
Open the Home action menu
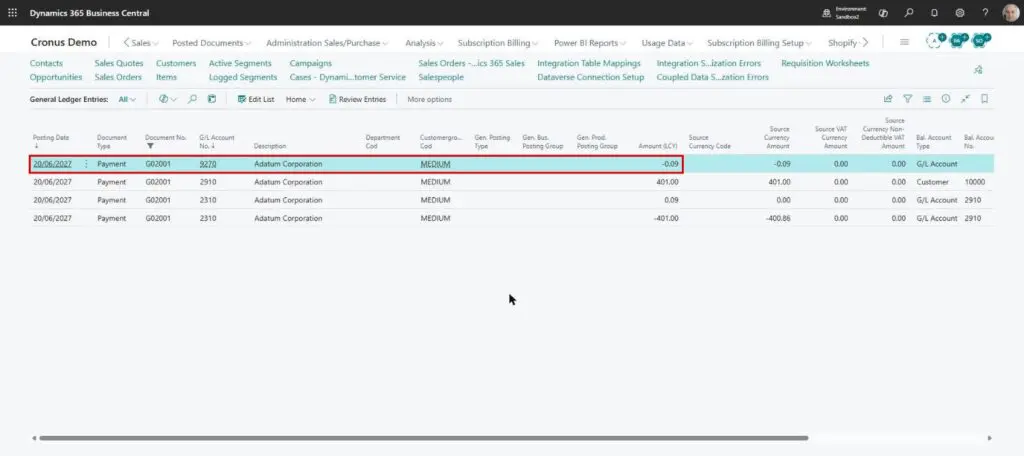[x=300, y=99]
